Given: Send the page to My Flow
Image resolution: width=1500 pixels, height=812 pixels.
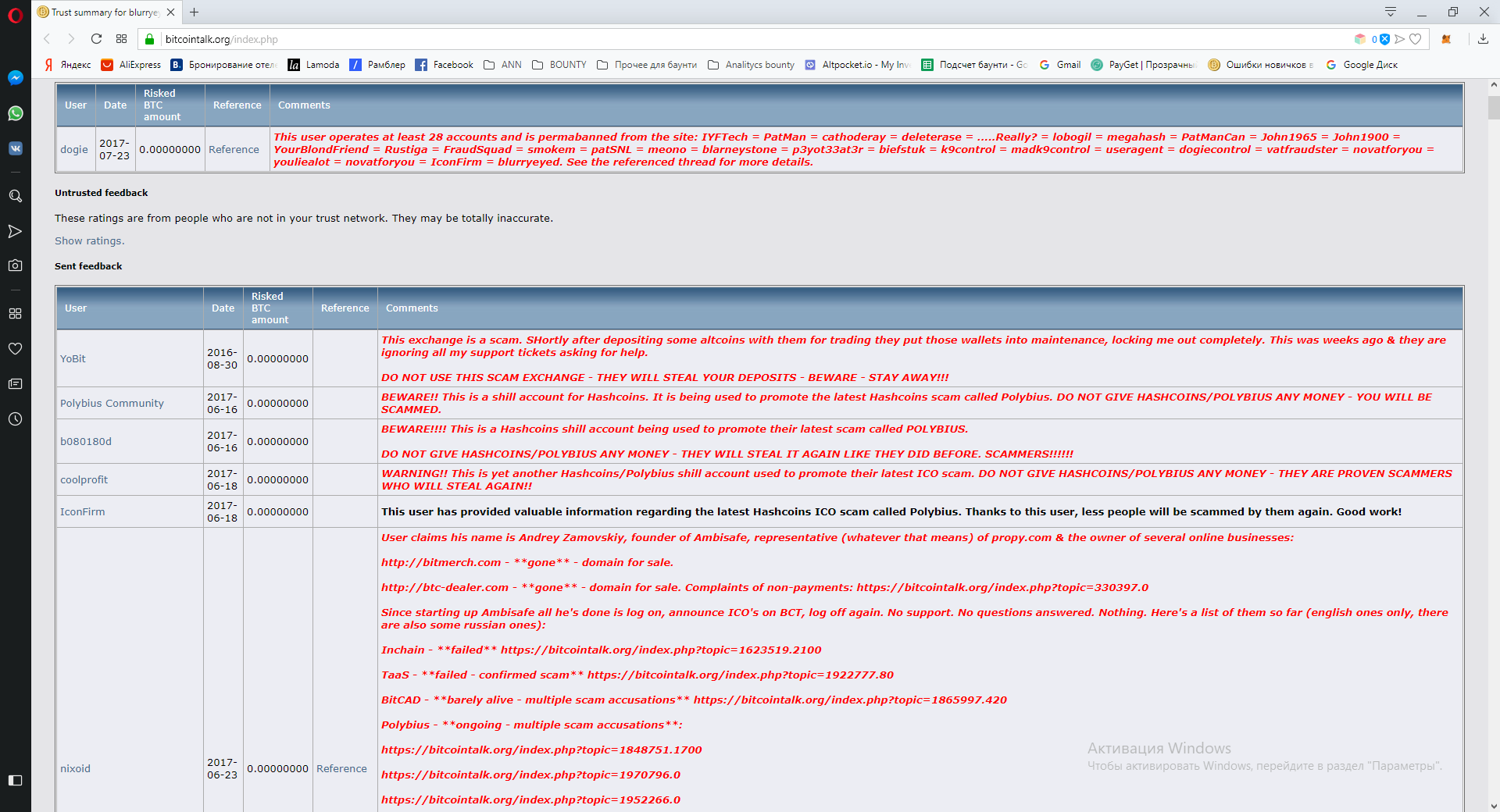Looking at the screenshot, I should tap(1400, 39).
